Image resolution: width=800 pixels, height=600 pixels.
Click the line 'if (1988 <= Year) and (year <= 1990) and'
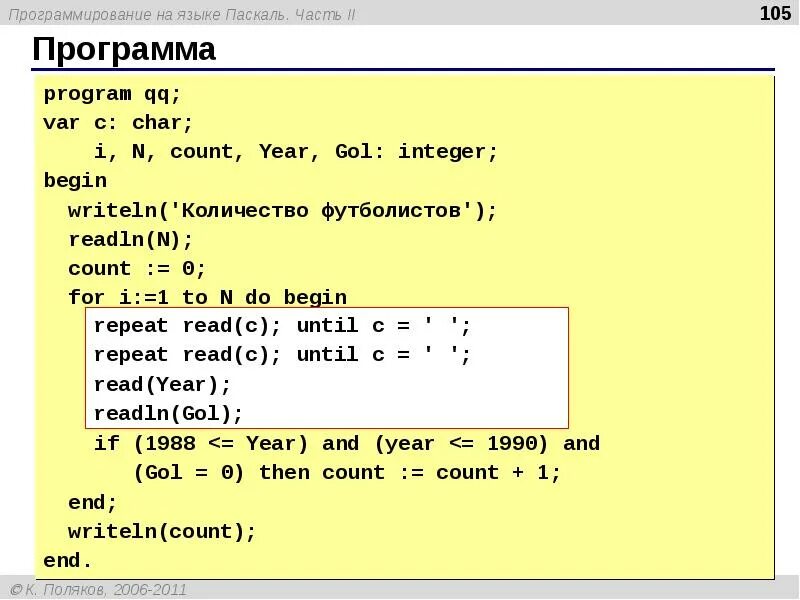[x=347, y=444]
